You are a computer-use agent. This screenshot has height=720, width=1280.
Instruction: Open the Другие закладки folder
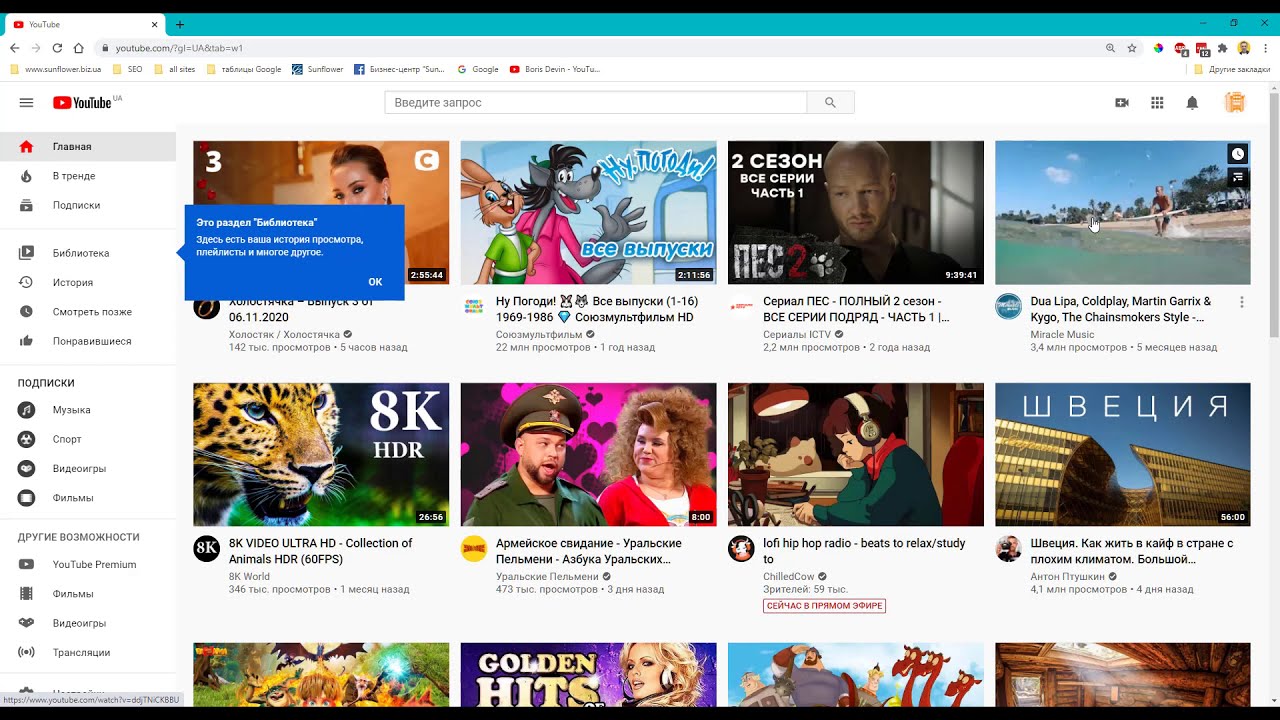coord(1232,70)
